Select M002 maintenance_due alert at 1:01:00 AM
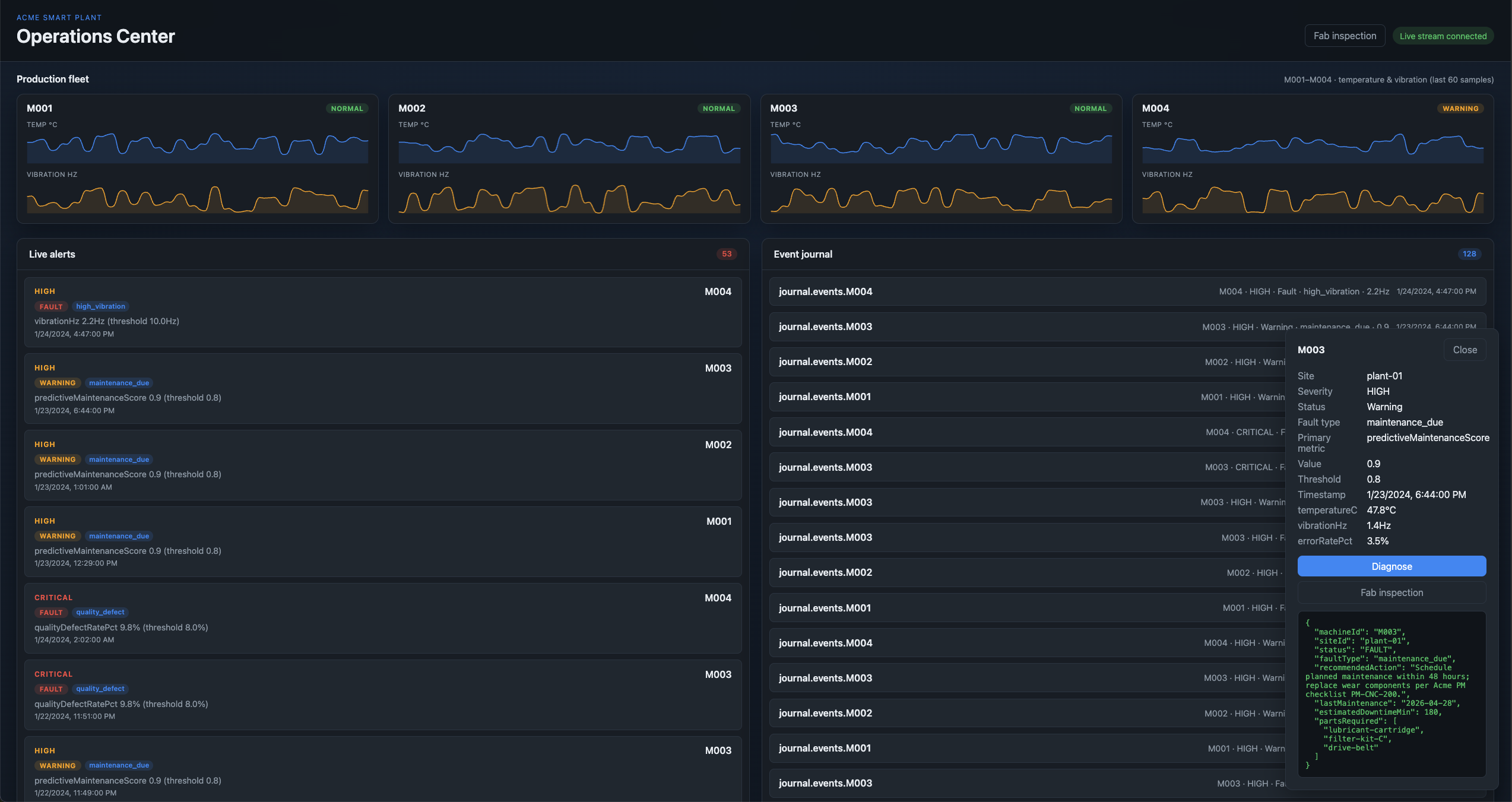 383,465
